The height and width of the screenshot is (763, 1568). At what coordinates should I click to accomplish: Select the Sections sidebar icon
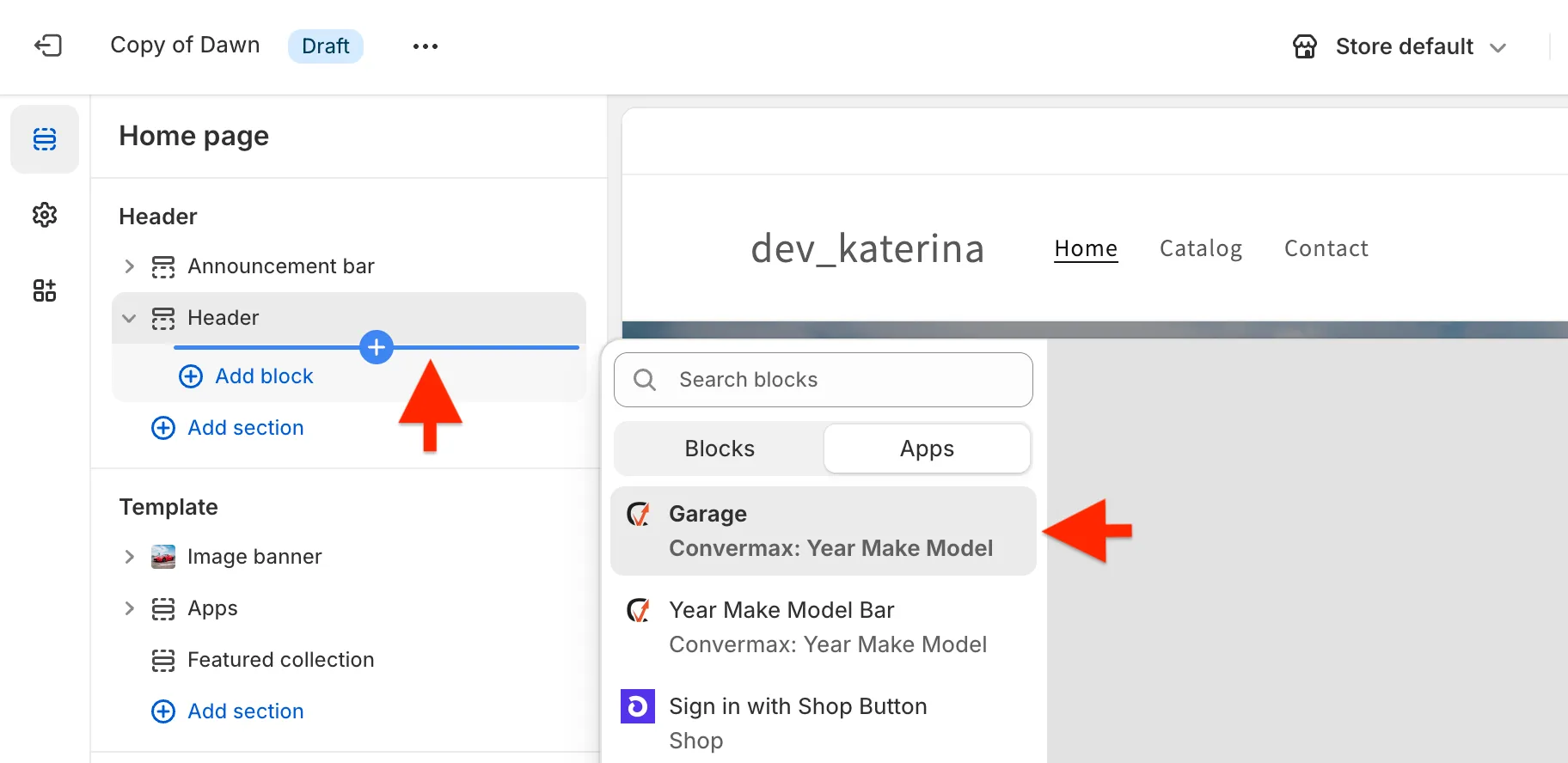pyautogui.click(x=45, y=139)
